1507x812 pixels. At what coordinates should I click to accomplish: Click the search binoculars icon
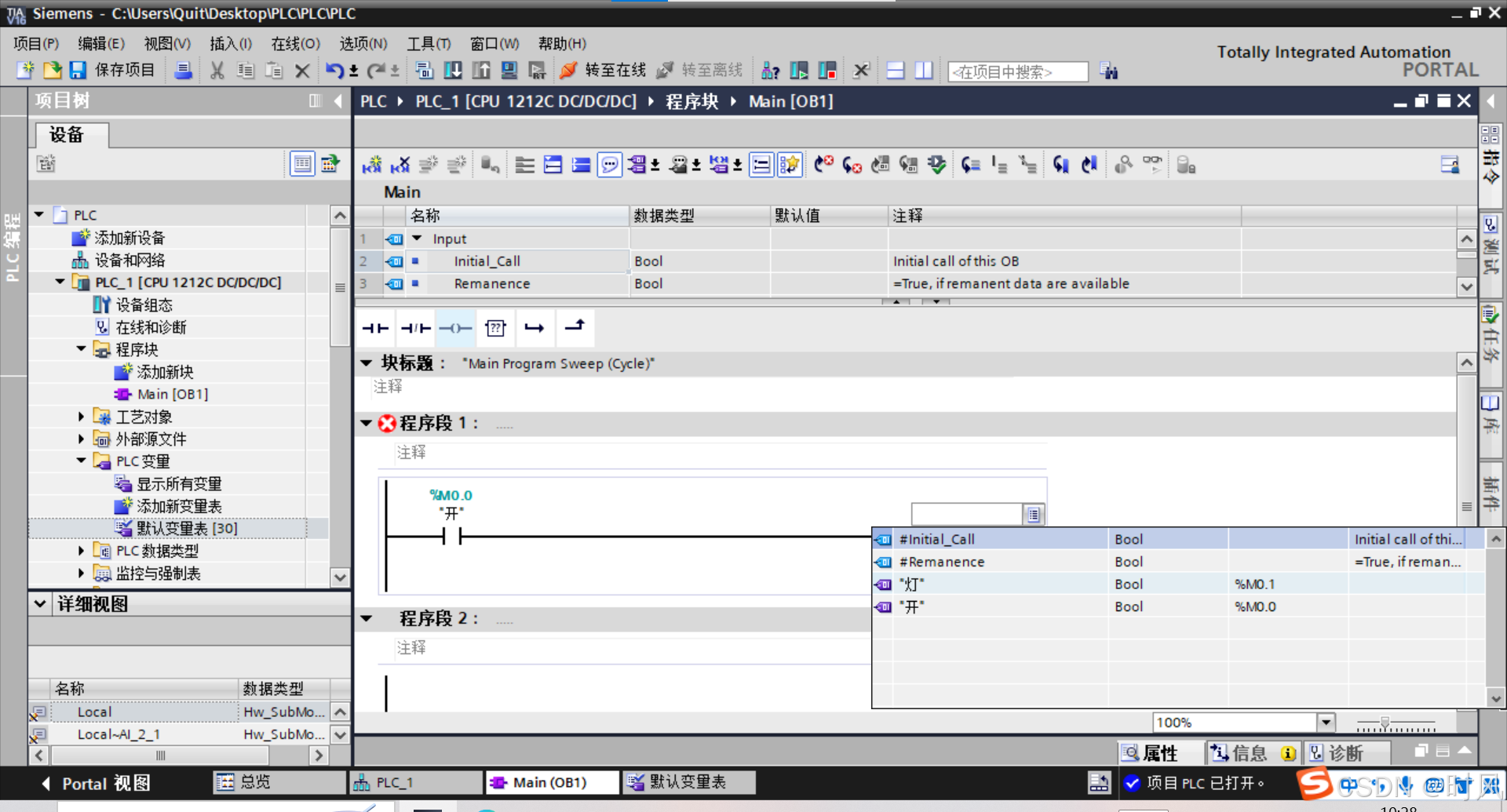tap(1108, 71)
